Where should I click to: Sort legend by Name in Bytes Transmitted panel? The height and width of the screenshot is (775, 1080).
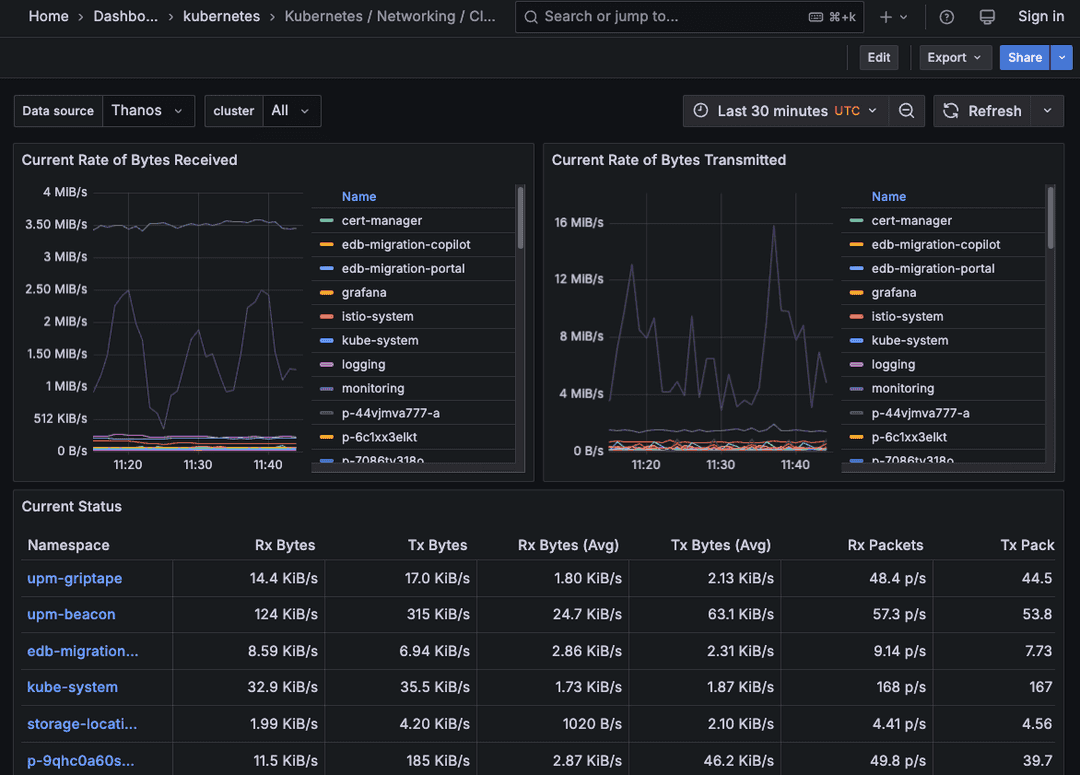point(889,196)
